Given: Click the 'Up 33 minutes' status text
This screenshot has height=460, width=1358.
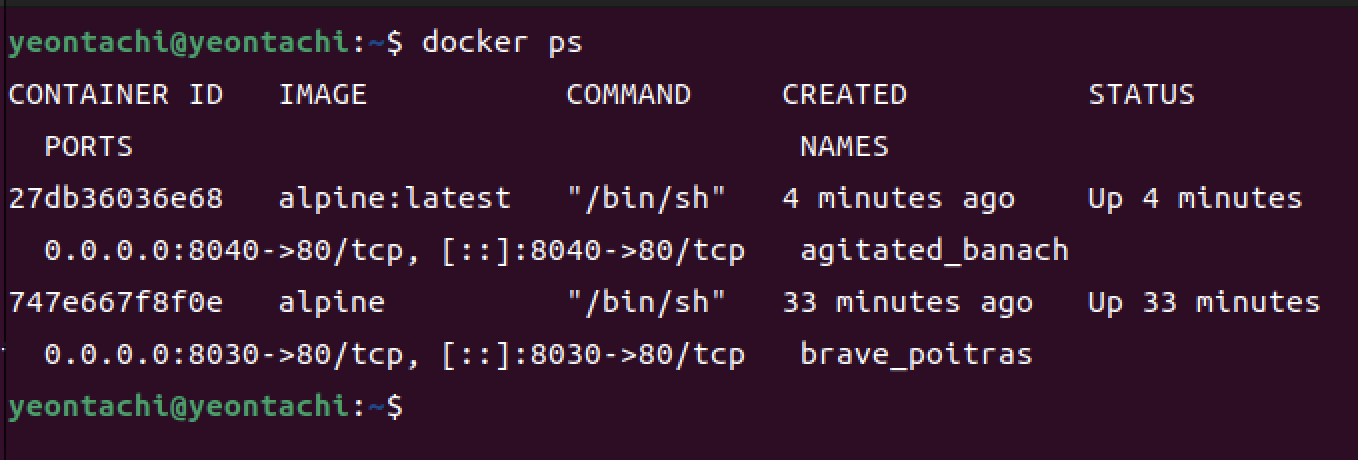Looking at the screenshot, I should pyautogui.click(x=1205, y=302).
